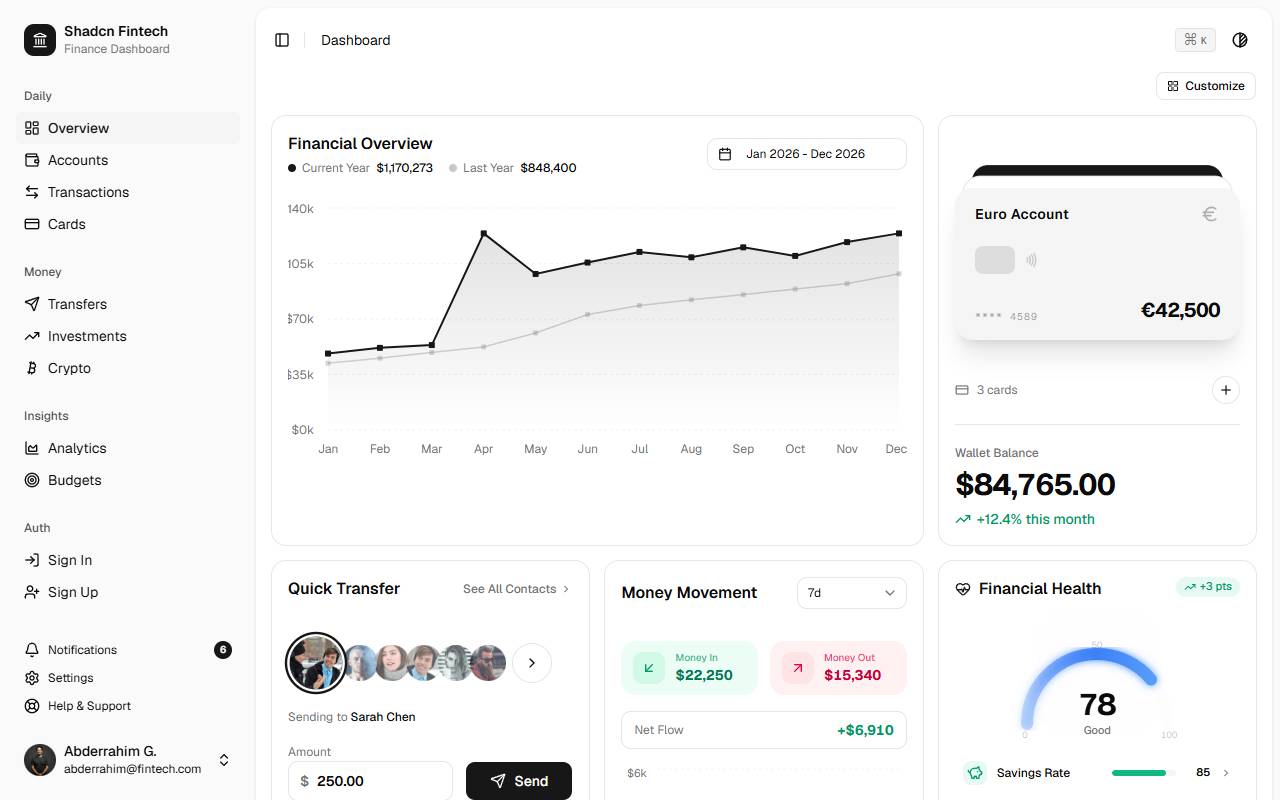Go to Accounts page

(x=130, y=160)
